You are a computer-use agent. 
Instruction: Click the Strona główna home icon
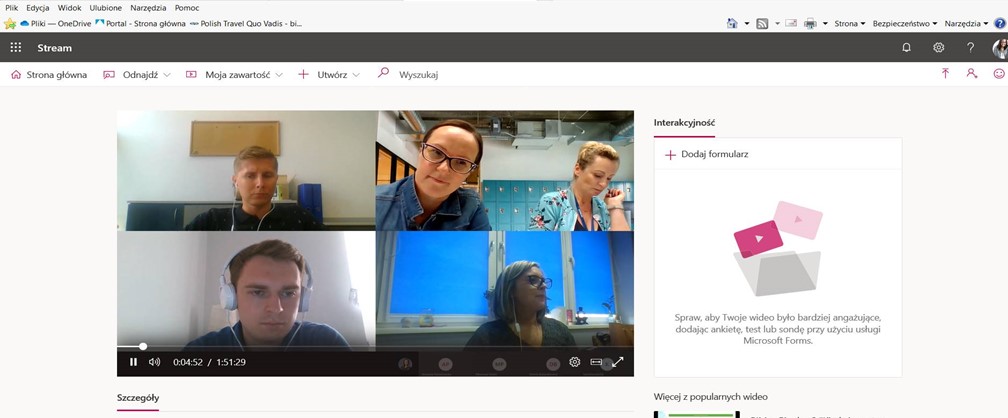16,75
